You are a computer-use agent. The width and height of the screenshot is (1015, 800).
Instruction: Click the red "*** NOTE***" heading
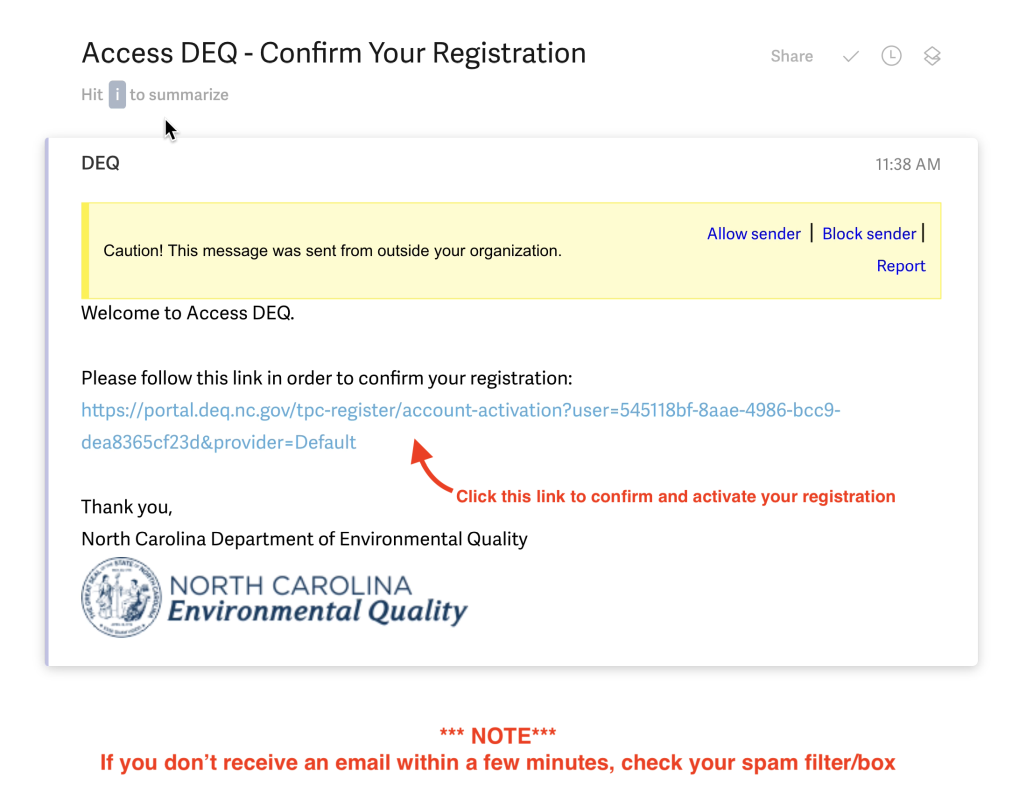[498, 736]
